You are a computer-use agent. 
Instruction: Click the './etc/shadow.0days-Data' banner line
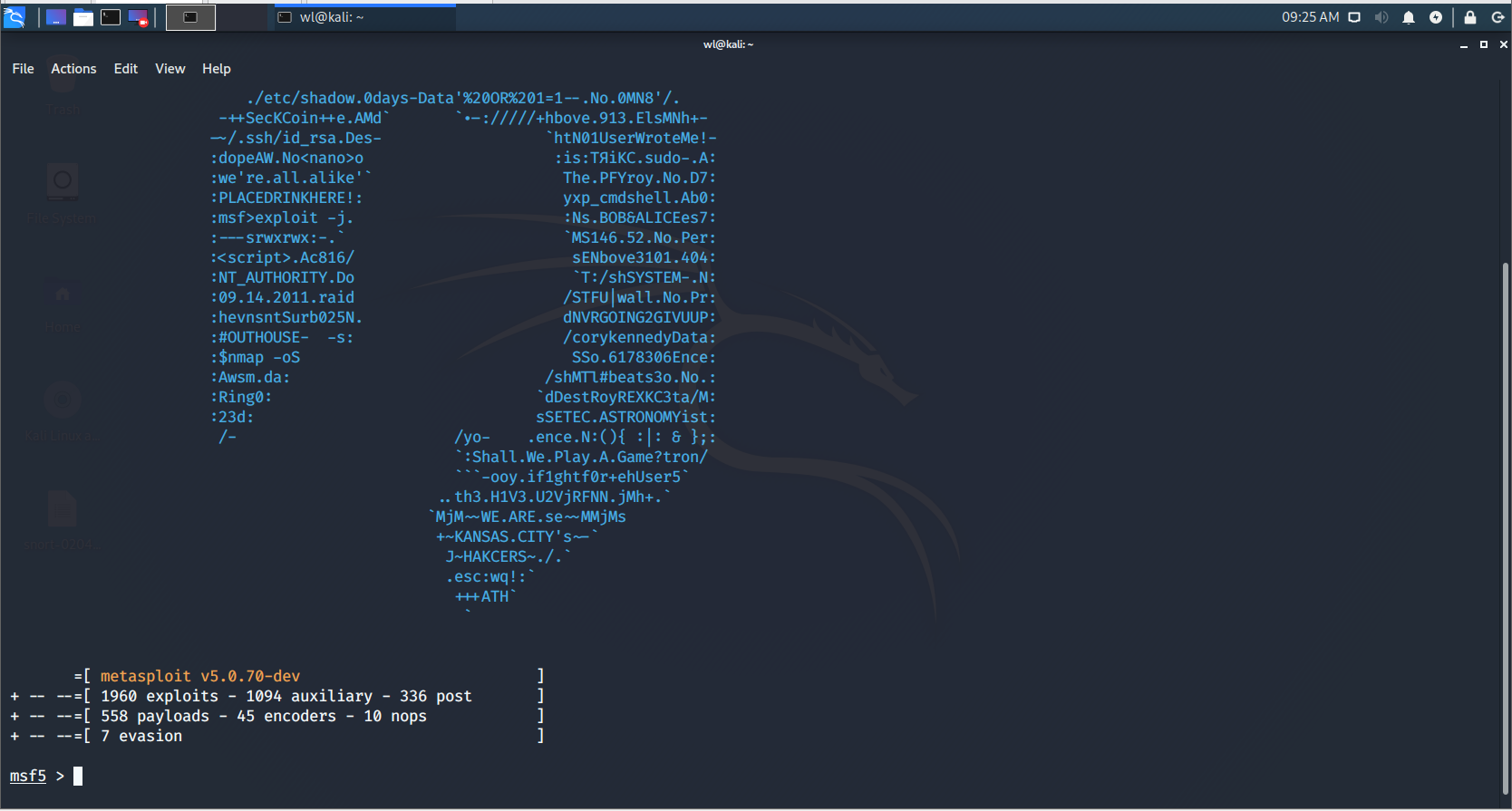463,98
